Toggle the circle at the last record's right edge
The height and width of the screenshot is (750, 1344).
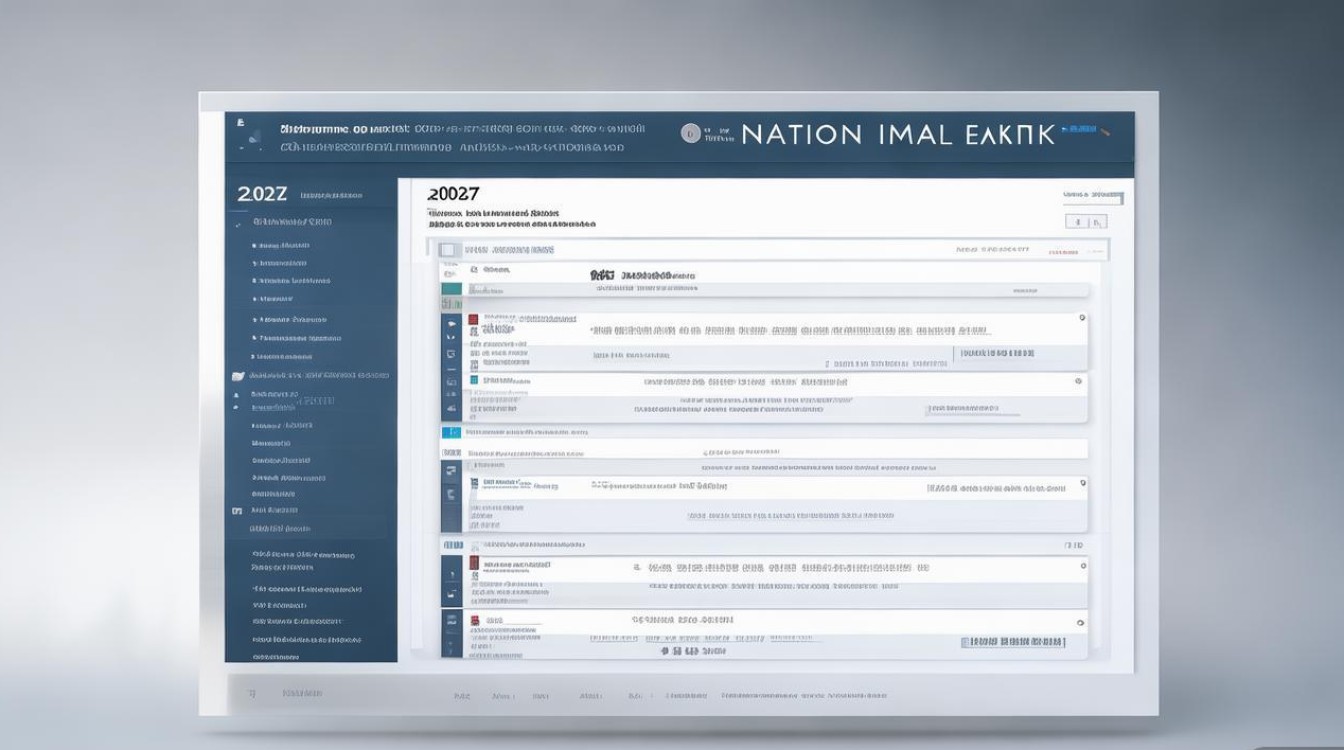pyautogui.click(x=1081, y=622)
